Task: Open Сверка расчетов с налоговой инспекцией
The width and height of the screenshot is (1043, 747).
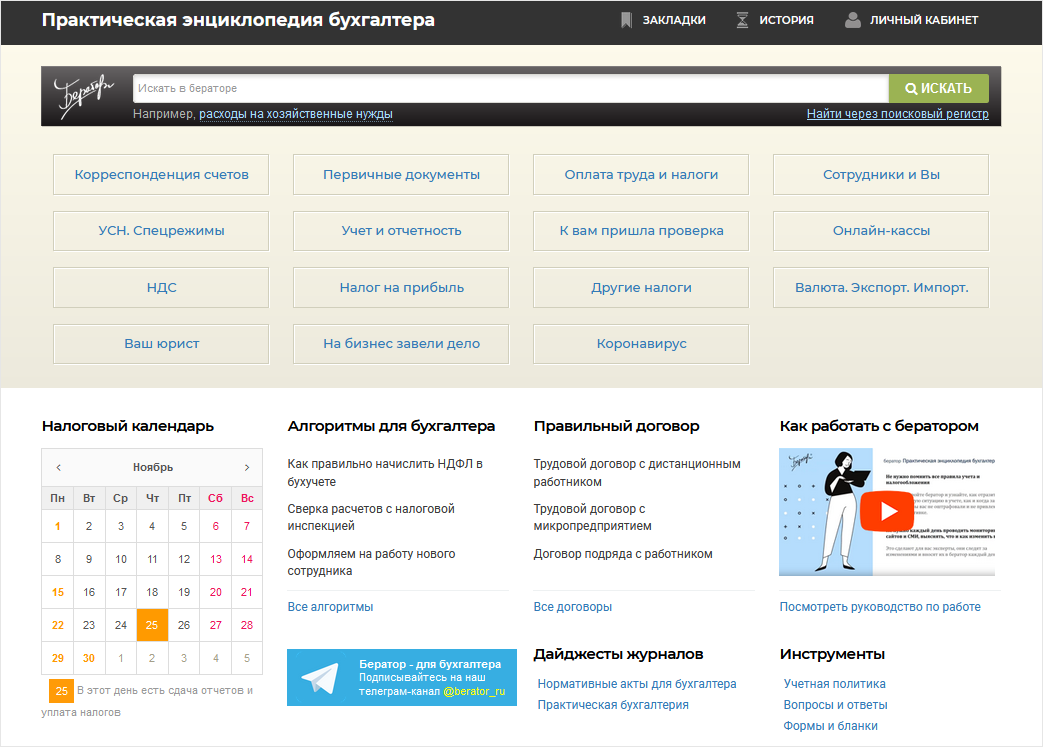Action: (371, 517)
